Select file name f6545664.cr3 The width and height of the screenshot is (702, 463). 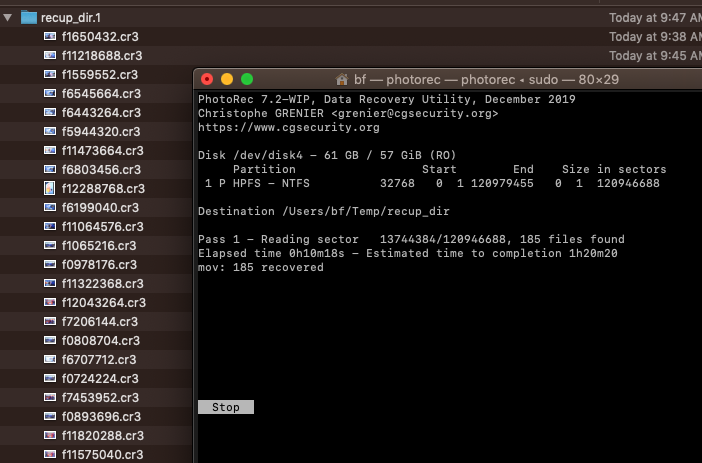tap(101, 94)
